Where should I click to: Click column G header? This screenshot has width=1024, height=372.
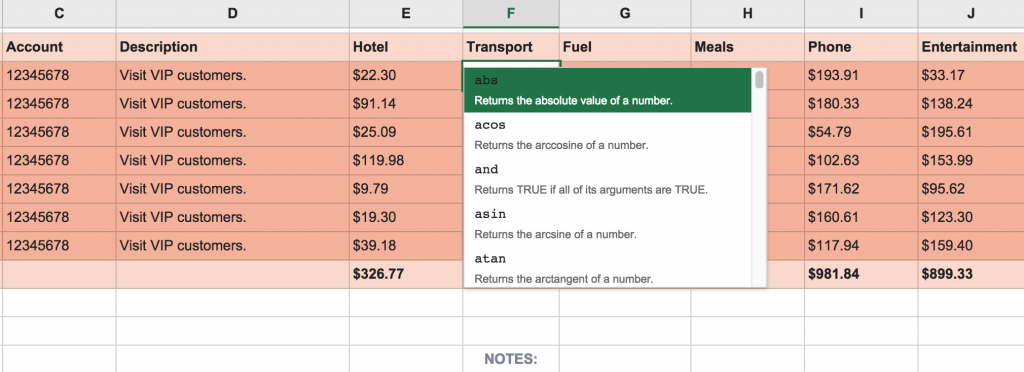click(625, 14)
